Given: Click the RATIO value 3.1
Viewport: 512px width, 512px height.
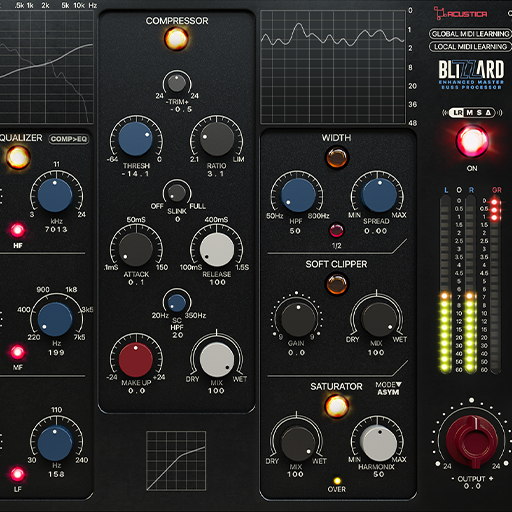Looking at the screenshot, I should click(x=216, y=174).
